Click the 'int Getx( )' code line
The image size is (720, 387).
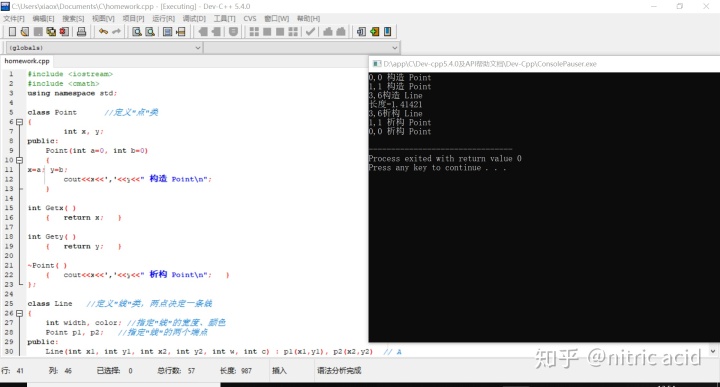click(x=52, y=208)
